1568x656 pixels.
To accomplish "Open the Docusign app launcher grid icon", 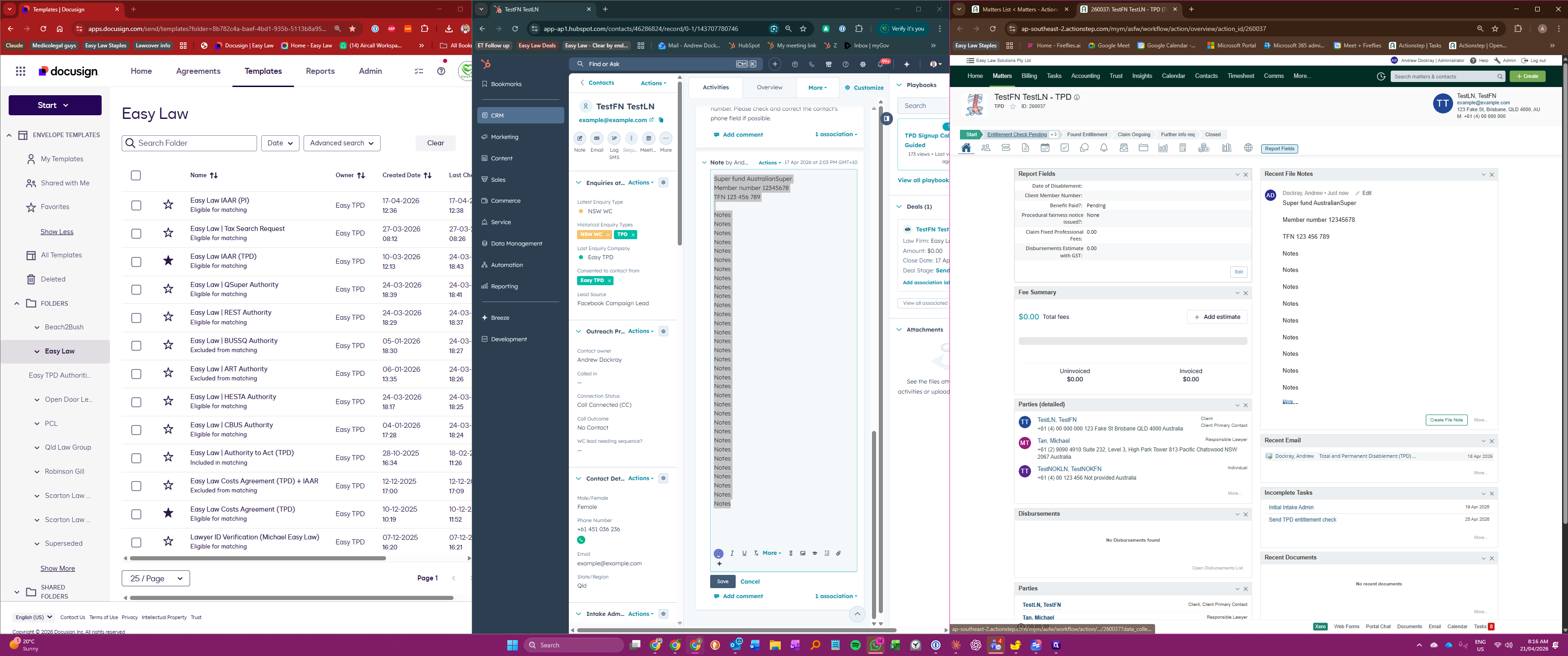I will (20, 71).
